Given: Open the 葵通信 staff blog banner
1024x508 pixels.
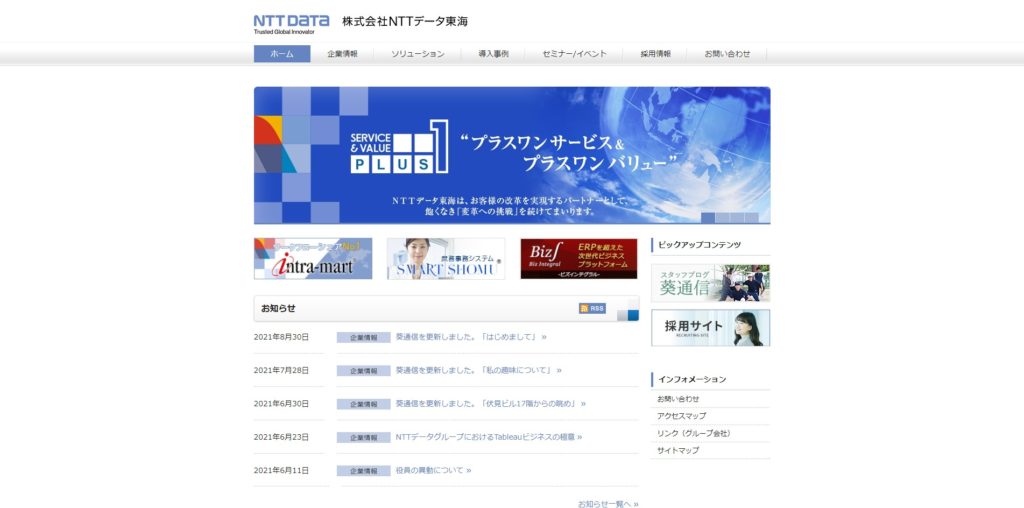Looking at the screenshot, I should [x=711, y=283].
